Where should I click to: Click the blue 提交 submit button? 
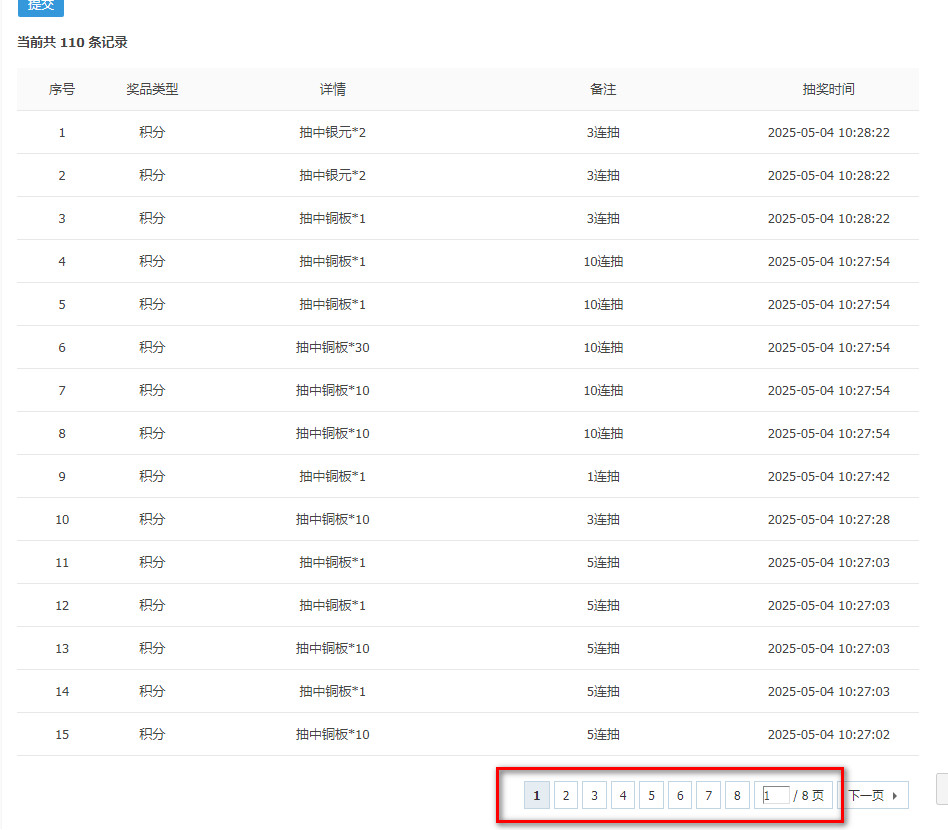tap(41, 6)
